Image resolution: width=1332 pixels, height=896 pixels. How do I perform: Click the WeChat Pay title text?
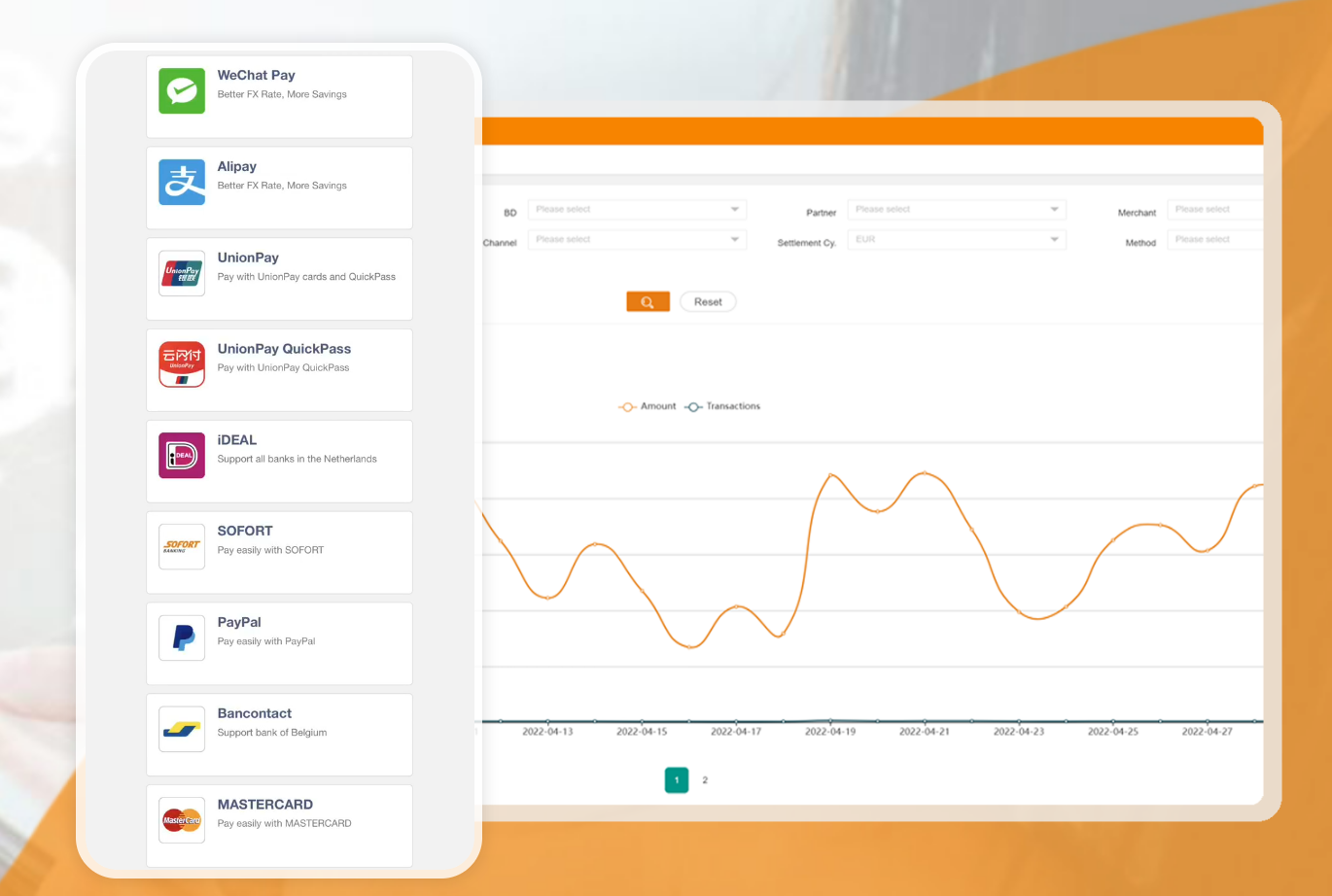pos(256,75)
